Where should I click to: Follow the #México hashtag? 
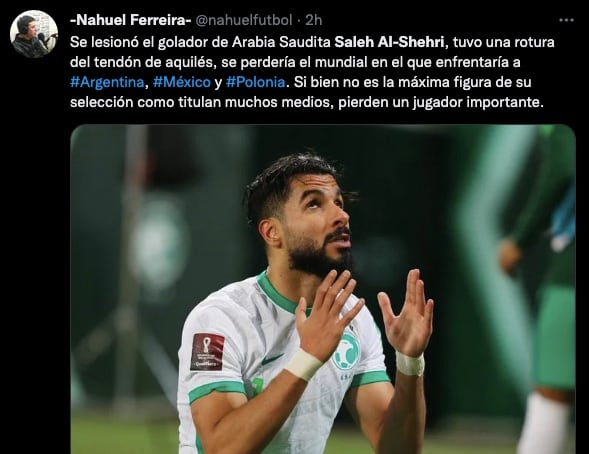click(x=182, y=82)
